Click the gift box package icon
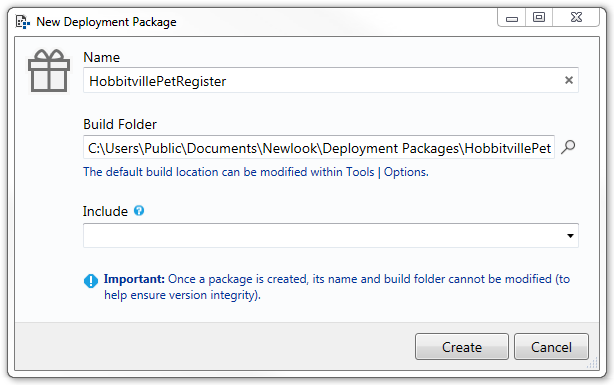 (x=49, y=71)
